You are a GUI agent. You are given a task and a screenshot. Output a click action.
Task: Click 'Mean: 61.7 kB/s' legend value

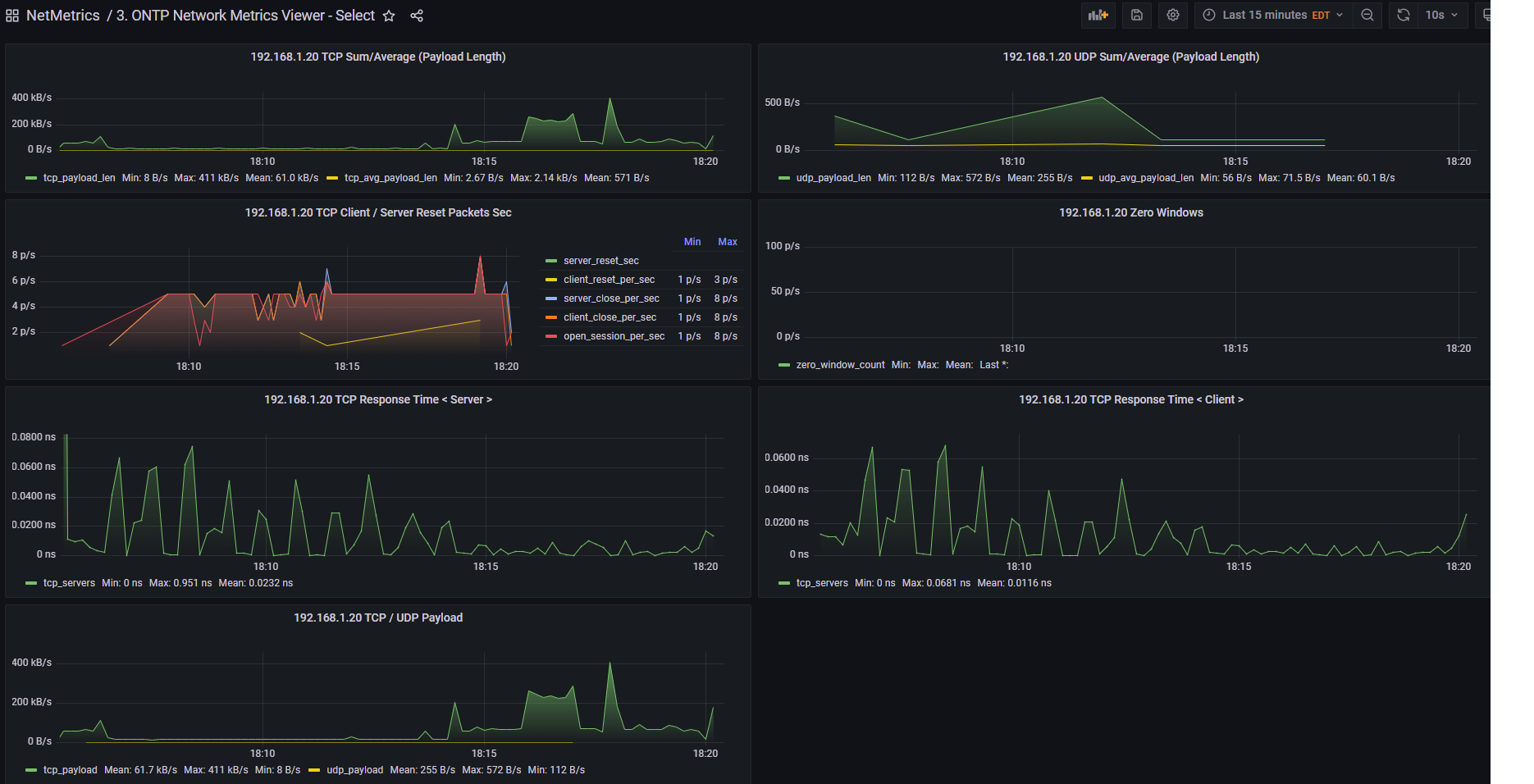tap(140, 770)
